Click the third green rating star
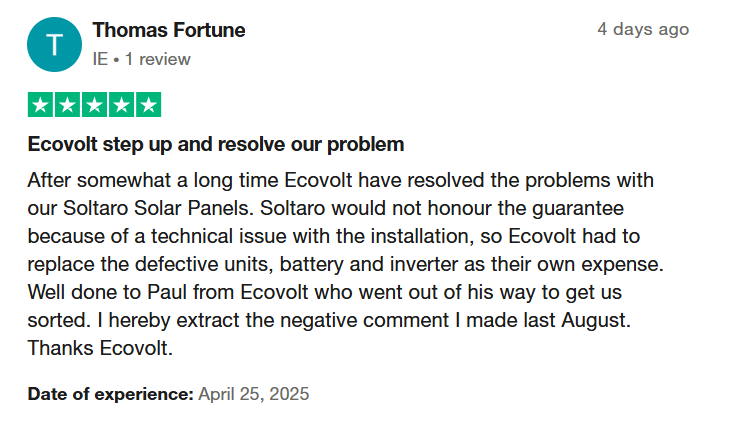This screenshot has width=732, height=421. (x=95, y=105)
